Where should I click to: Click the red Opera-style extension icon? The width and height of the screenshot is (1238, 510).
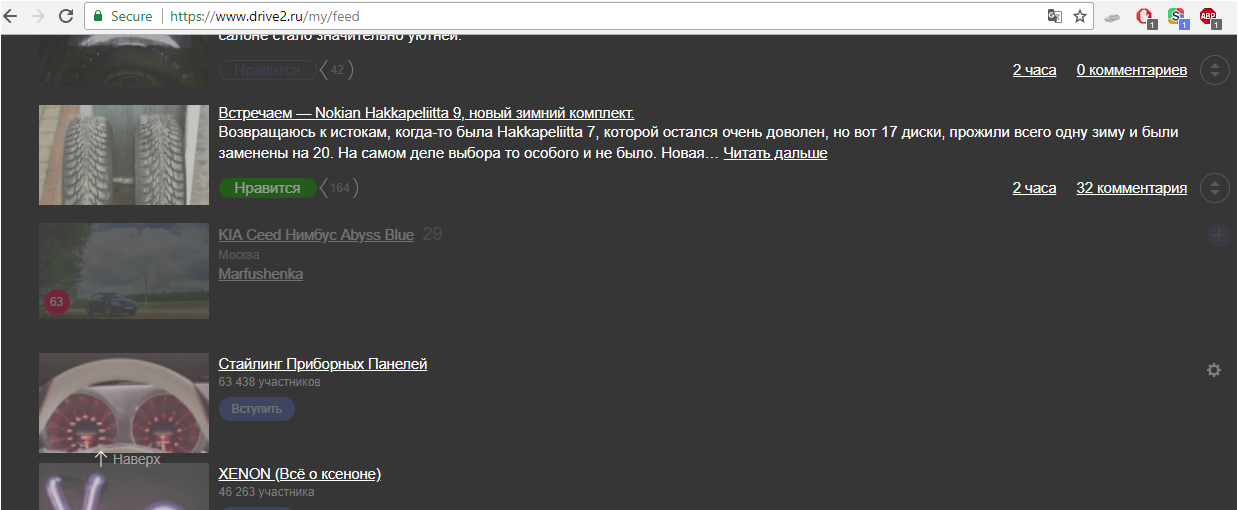pos(1145,16)
